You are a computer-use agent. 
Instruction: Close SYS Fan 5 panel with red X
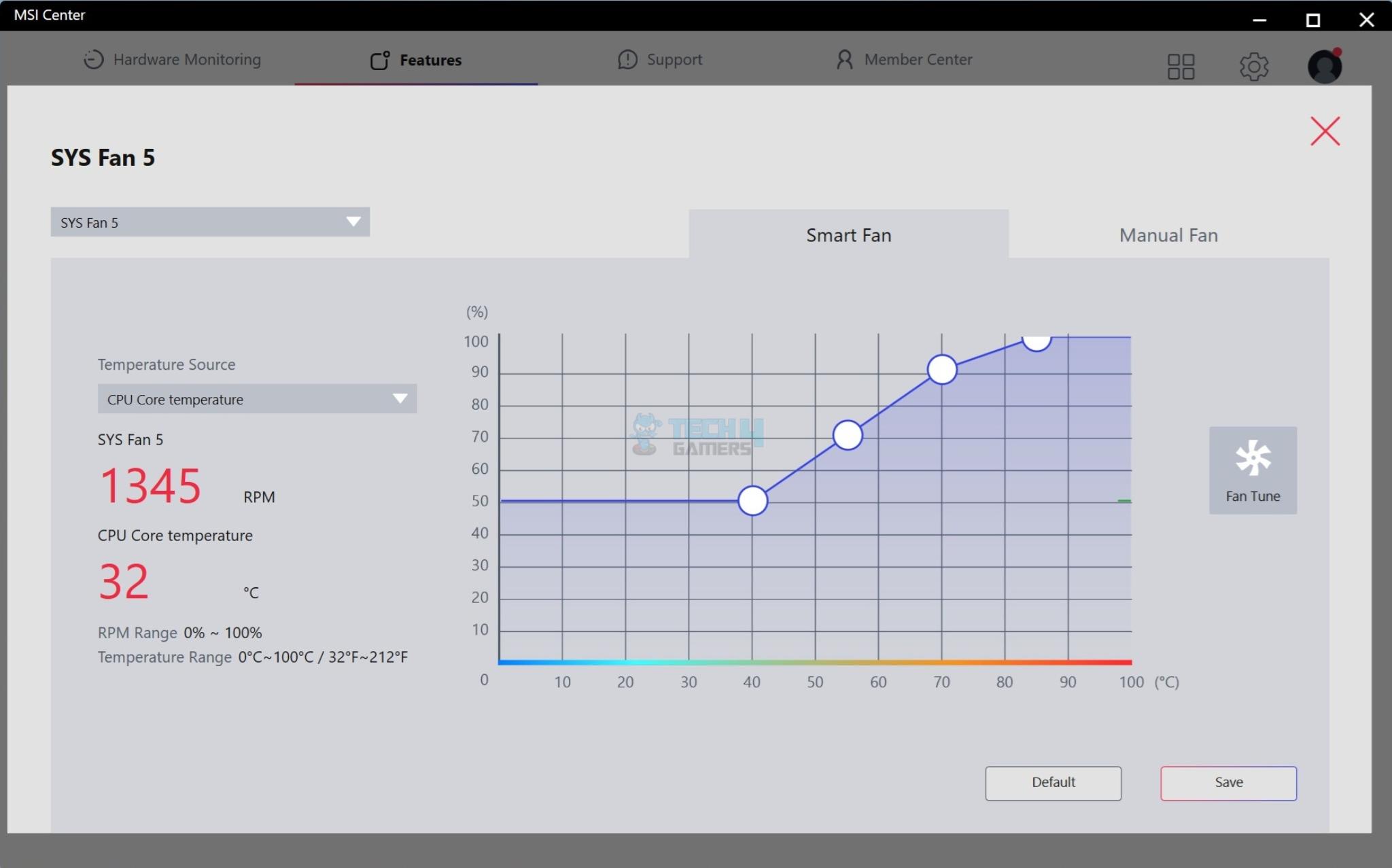coord(1325,131)
